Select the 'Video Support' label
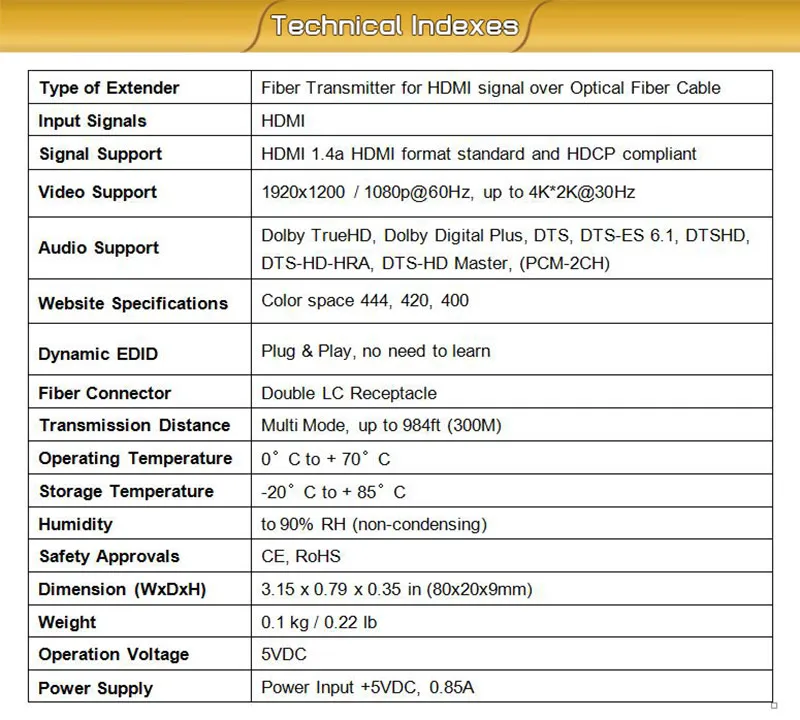The image size is (800, 720). pos(98,192)
